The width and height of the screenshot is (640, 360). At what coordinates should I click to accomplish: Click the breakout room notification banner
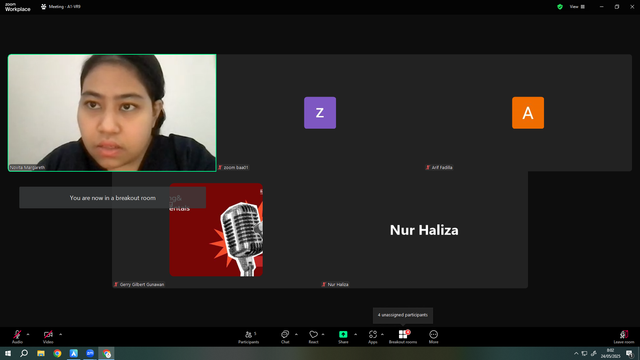click(113, 198)
